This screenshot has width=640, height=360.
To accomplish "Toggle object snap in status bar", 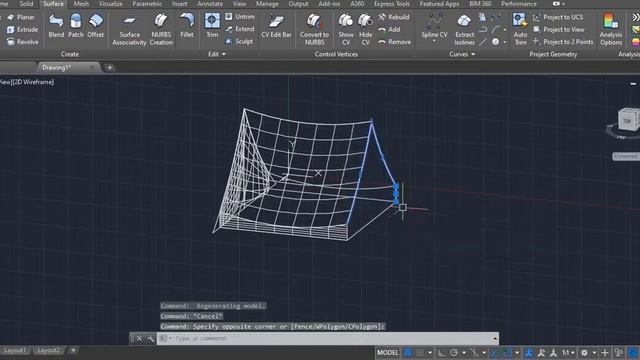I will (x=508, y=353).
